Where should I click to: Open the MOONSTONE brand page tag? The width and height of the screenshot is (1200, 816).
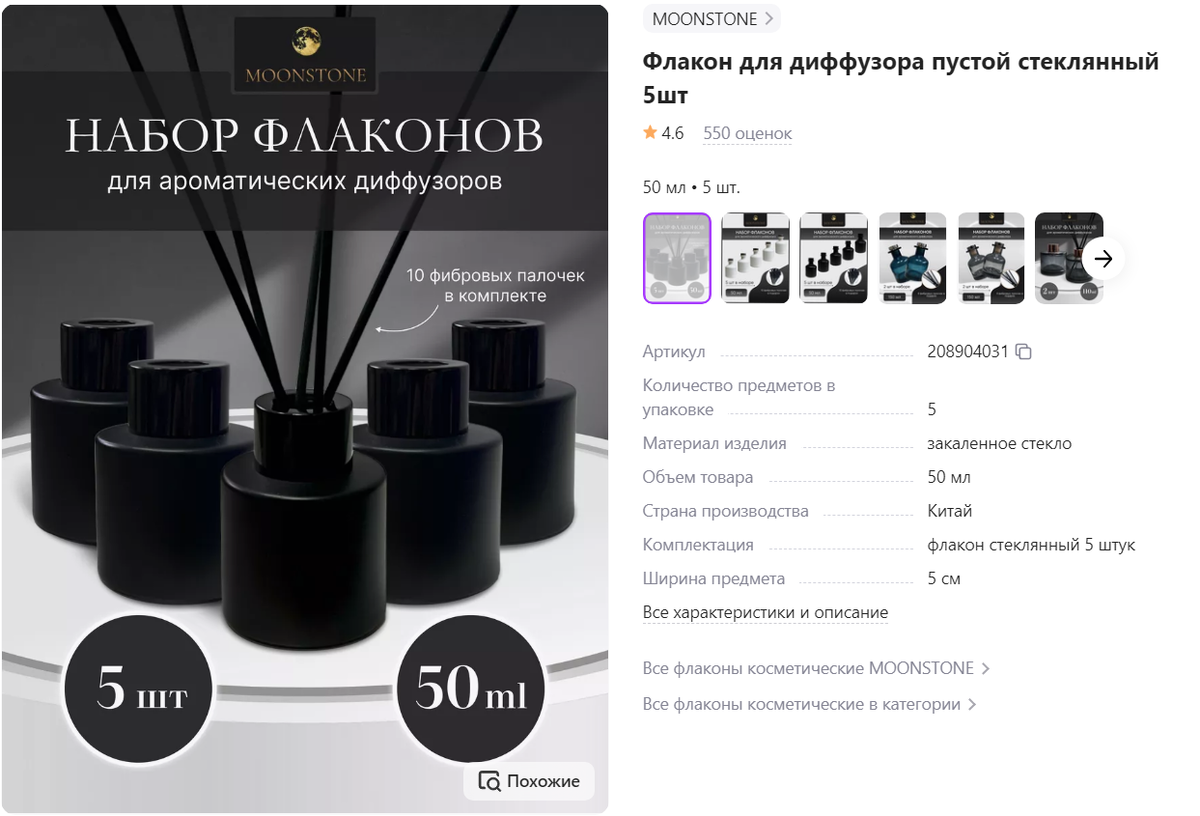coord(711,19)
